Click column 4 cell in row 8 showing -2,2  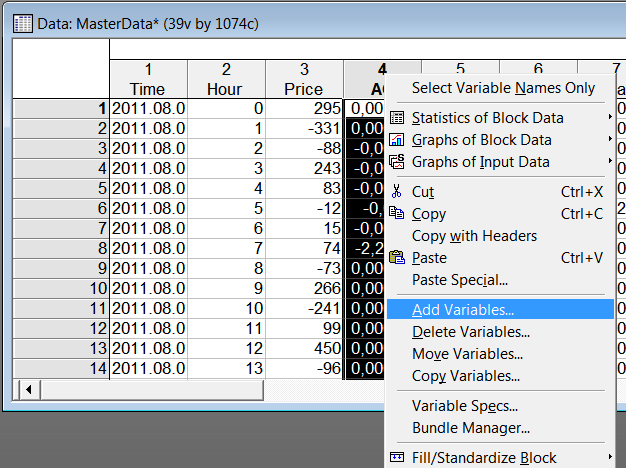tap(365, 248)
